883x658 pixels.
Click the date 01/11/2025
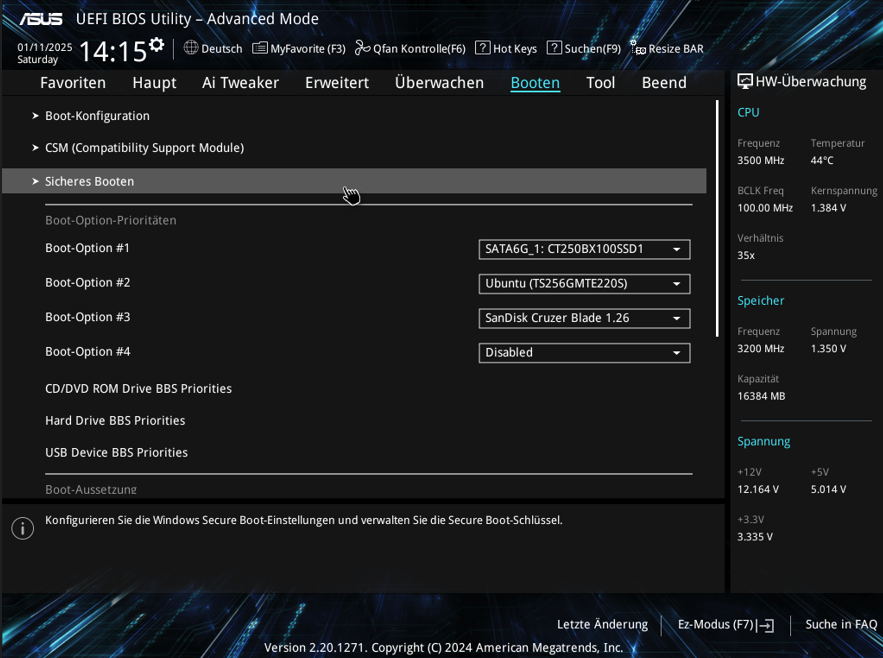44,47
